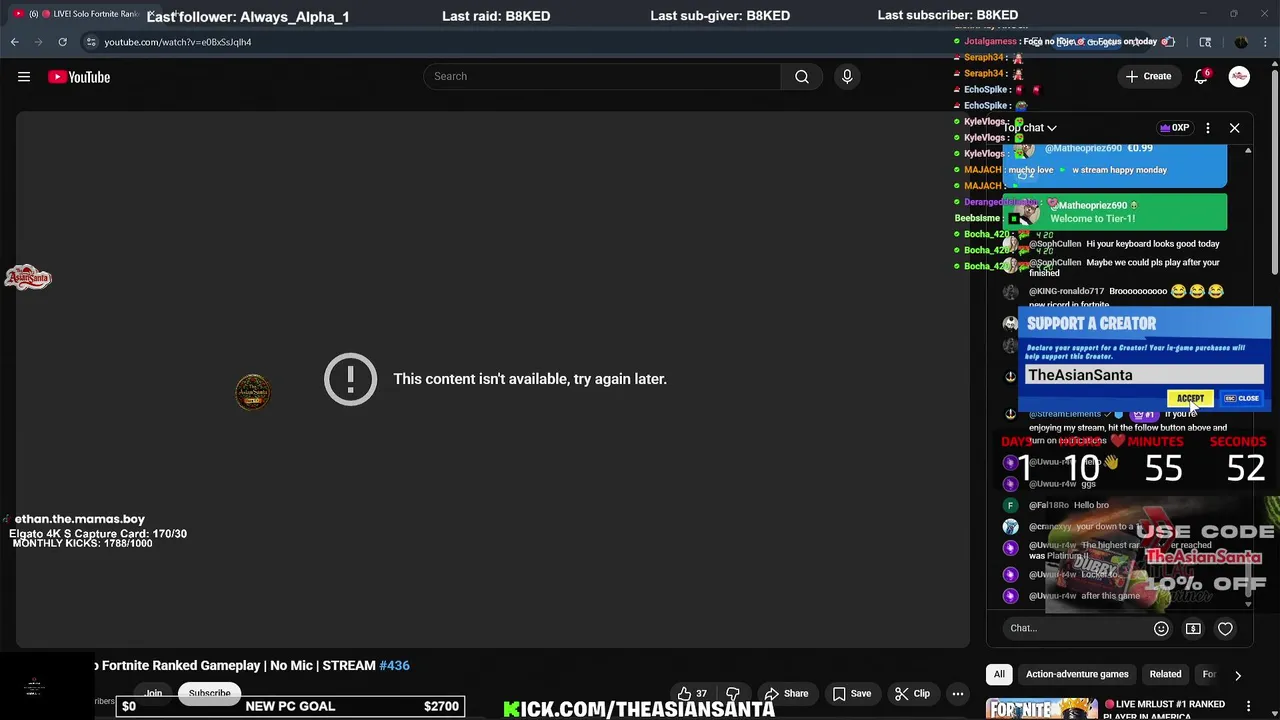The width and height of the screenshot is (1280, 720).
Task: Save the video to a playlist
Action: 851,693
